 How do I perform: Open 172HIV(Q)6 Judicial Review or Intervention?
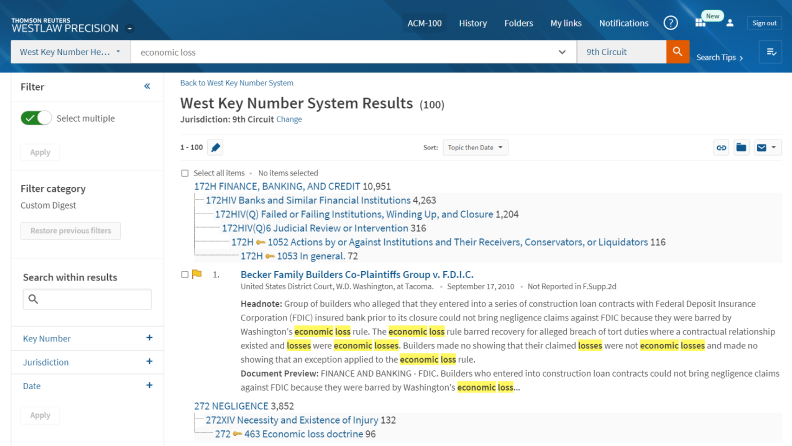[x=315, y=228]
